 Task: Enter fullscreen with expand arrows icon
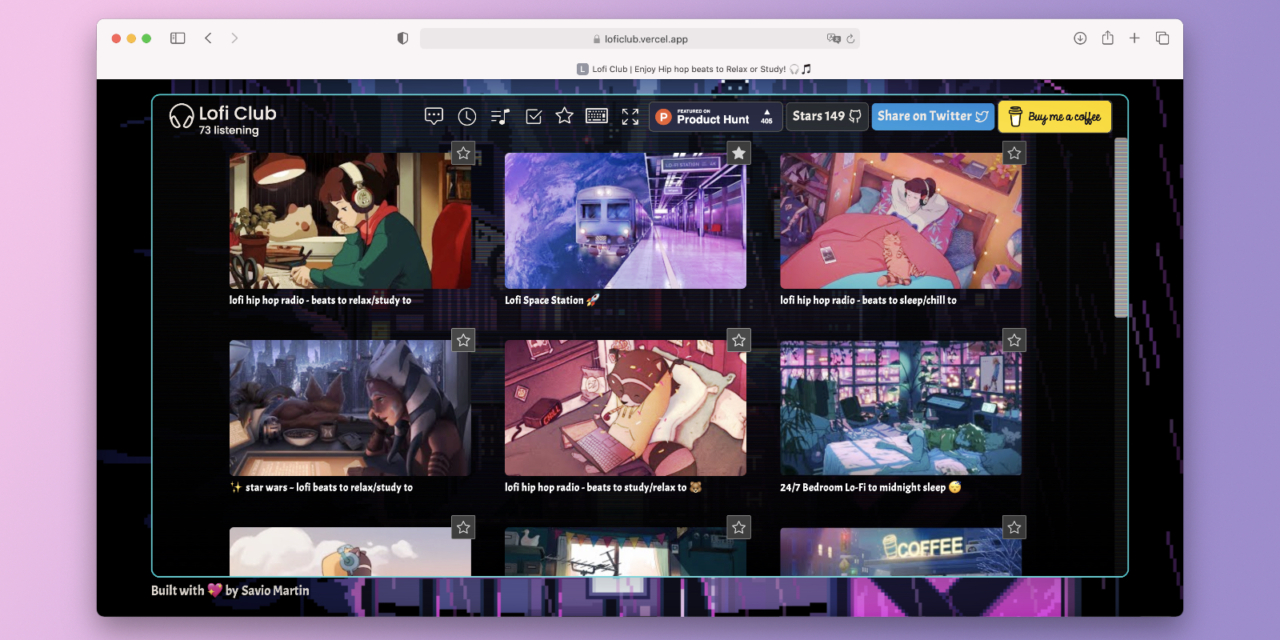click(630, 116)
